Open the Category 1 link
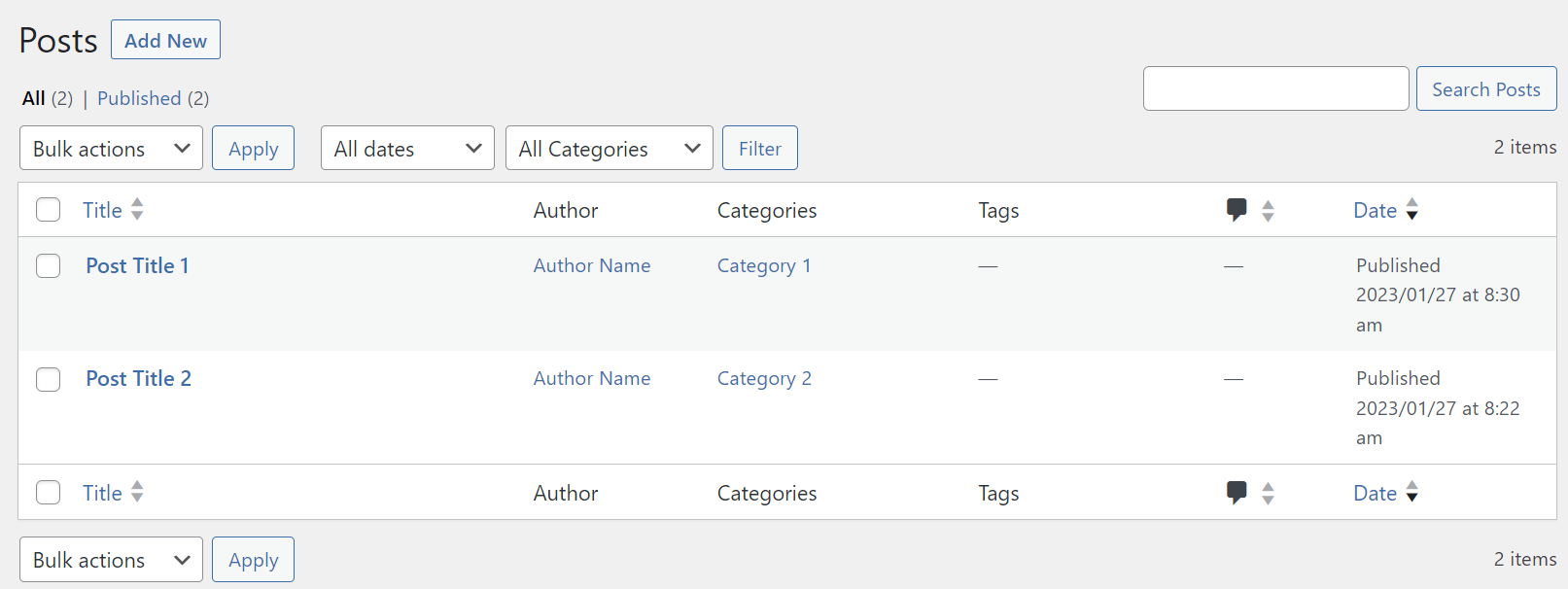The image size is (1568, 589). 763,266
